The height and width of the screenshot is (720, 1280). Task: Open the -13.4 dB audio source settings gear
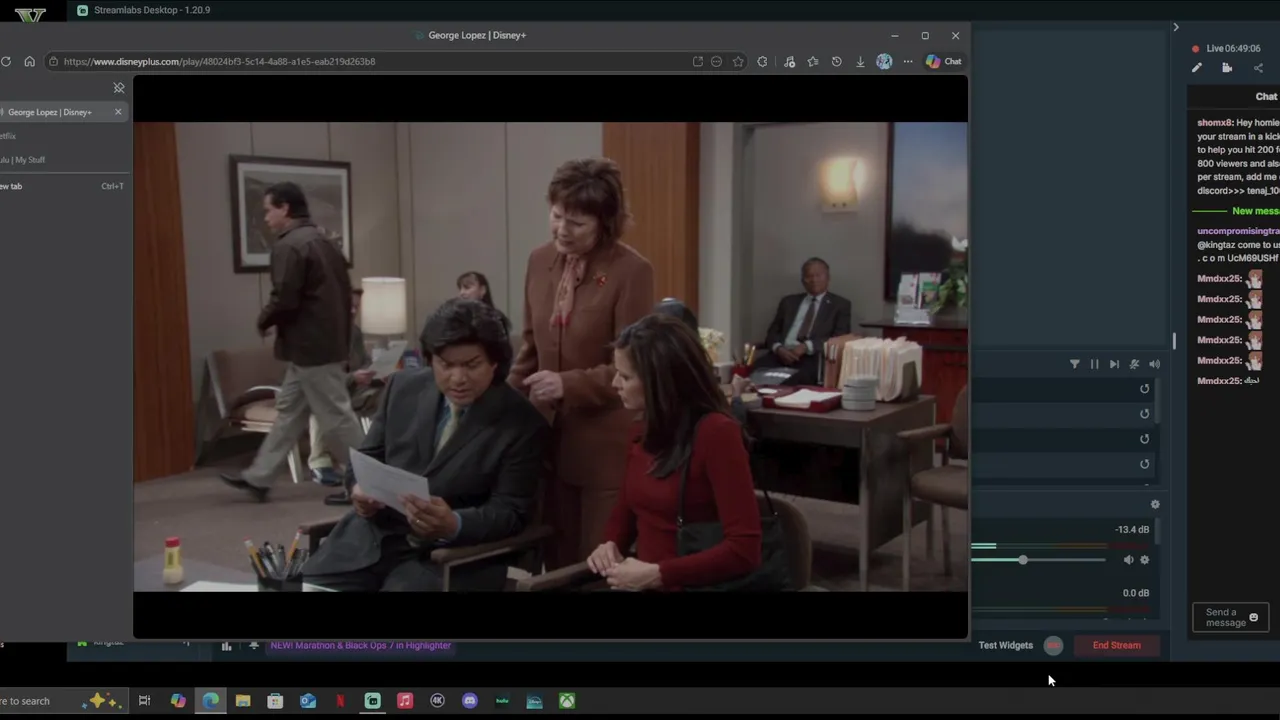click(1145, 560)
